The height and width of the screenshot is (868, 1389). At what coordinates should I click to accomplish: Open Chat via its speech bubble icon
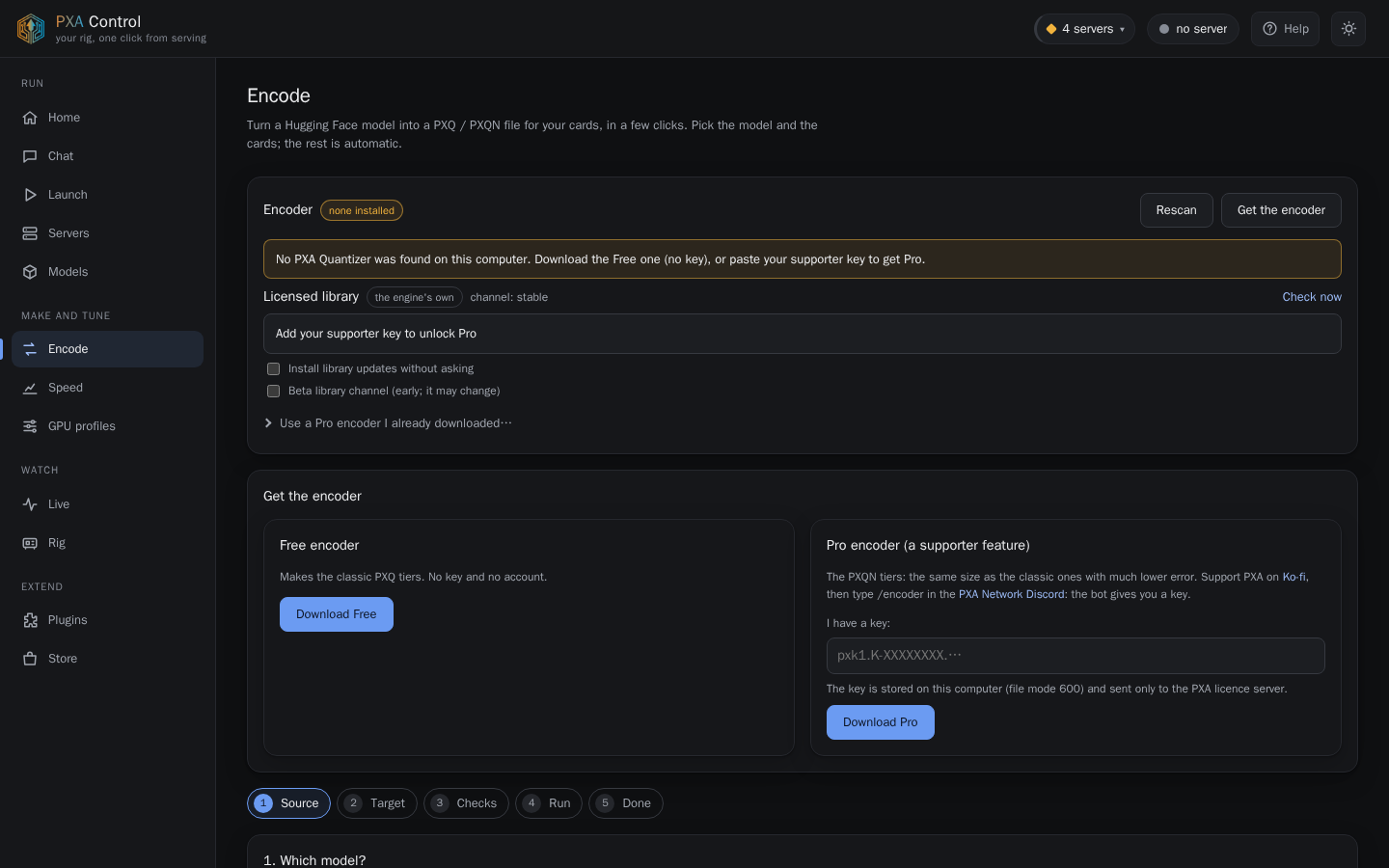[x=30, y=156]
